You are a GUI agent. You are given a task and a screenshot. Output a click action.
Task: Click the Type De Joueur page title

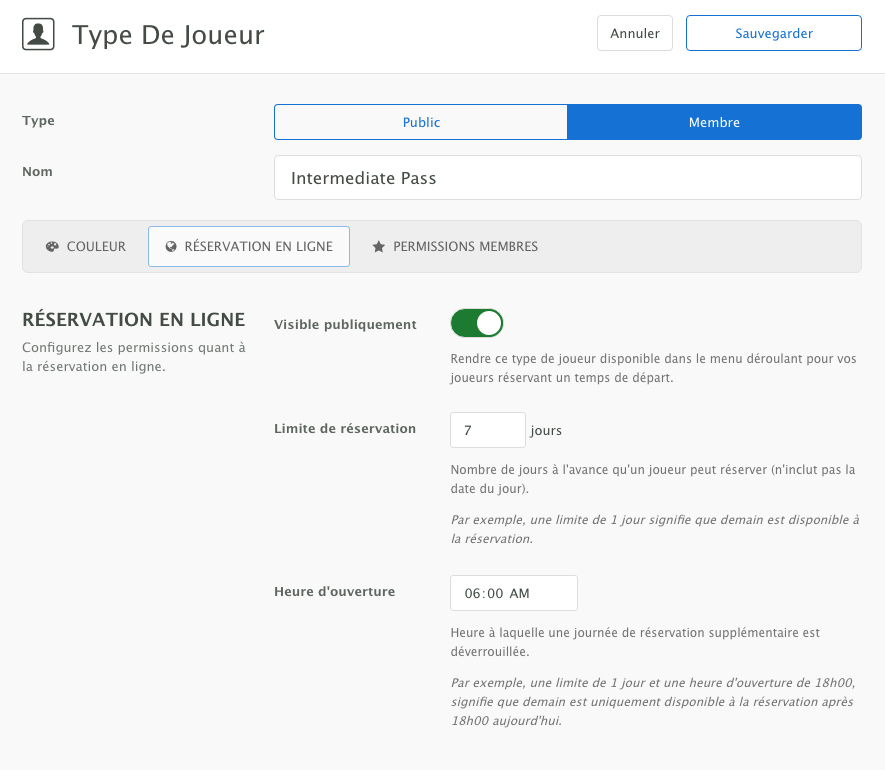click(x=168, y=36)
